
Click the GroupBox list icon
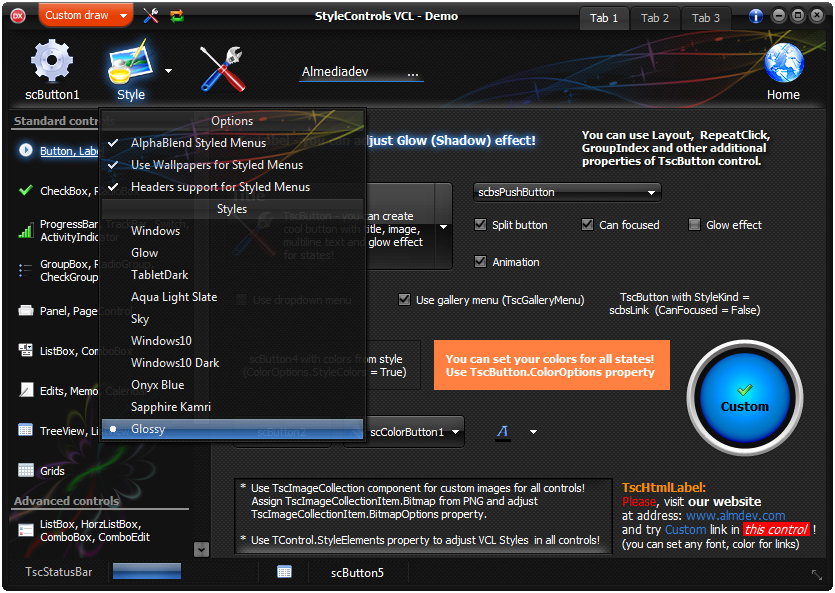(25, 270)
